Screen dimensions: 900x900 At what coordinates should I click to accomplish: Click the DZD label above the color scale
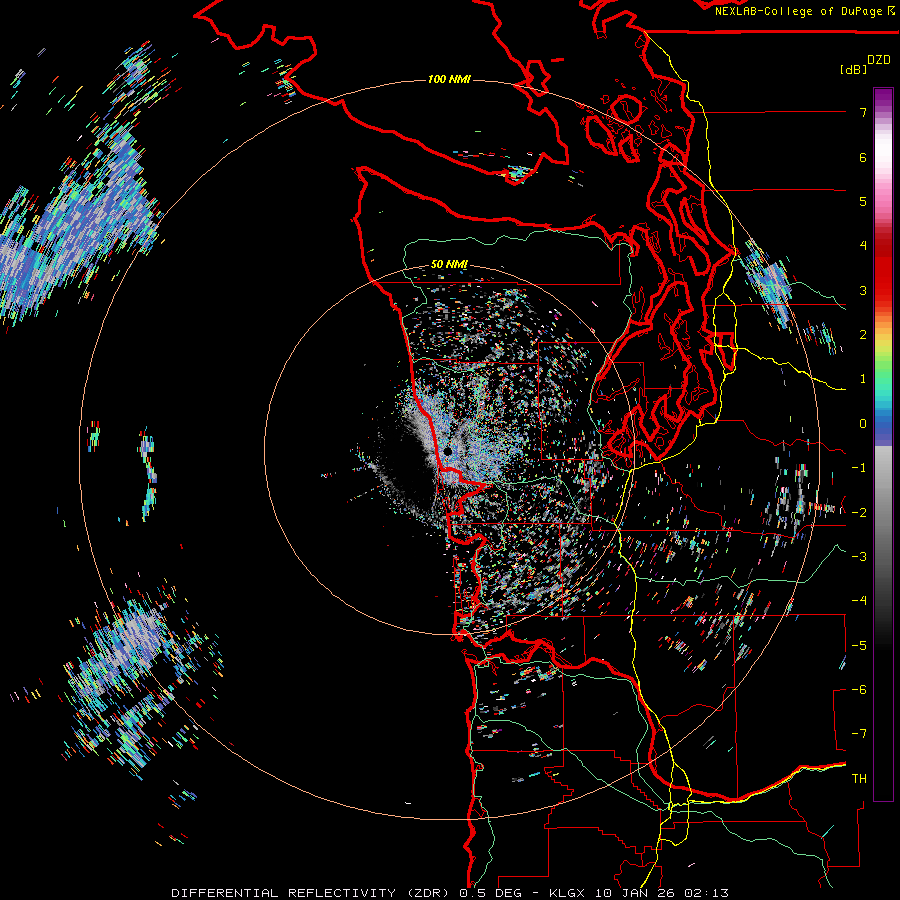point(879,60)
